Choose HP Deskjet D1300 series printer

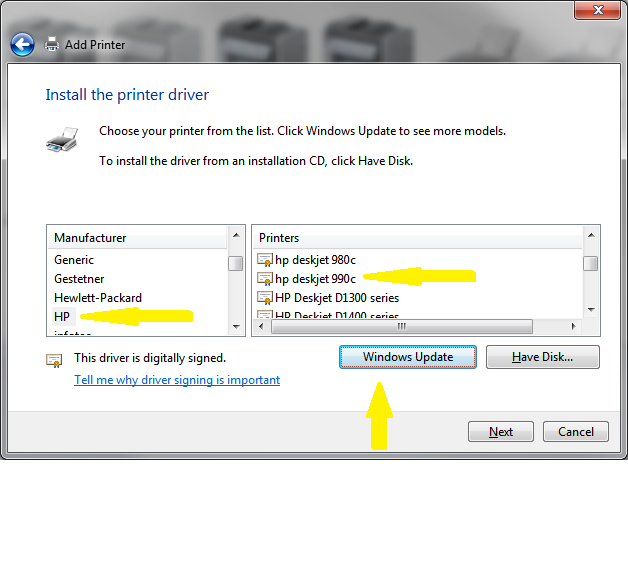(x=337, y=298)
